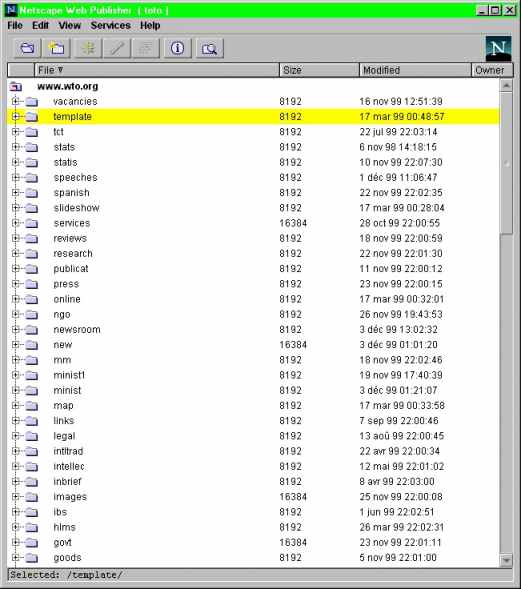Open the Services menu
This screenshot has width=521, height=589.
click(x=110, y=26)
